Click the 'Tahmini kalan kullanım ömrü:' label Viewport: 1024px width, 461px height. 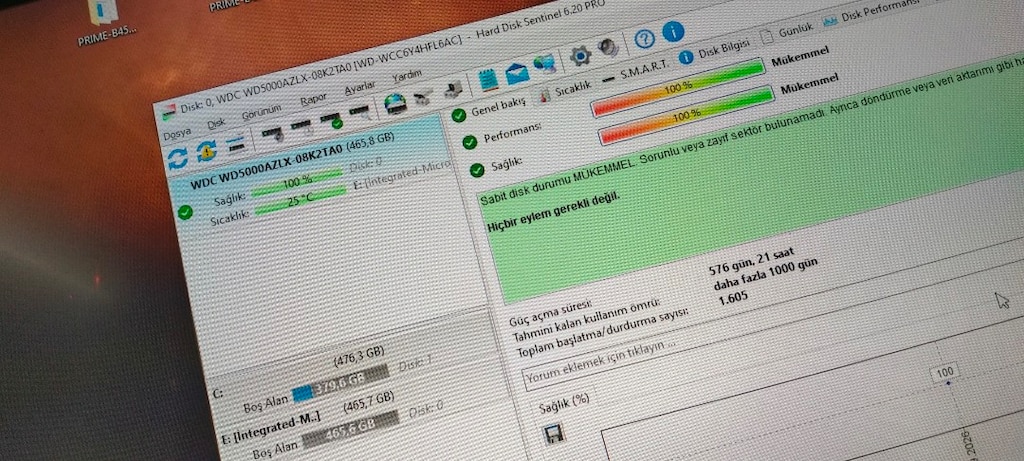point(587,321)
